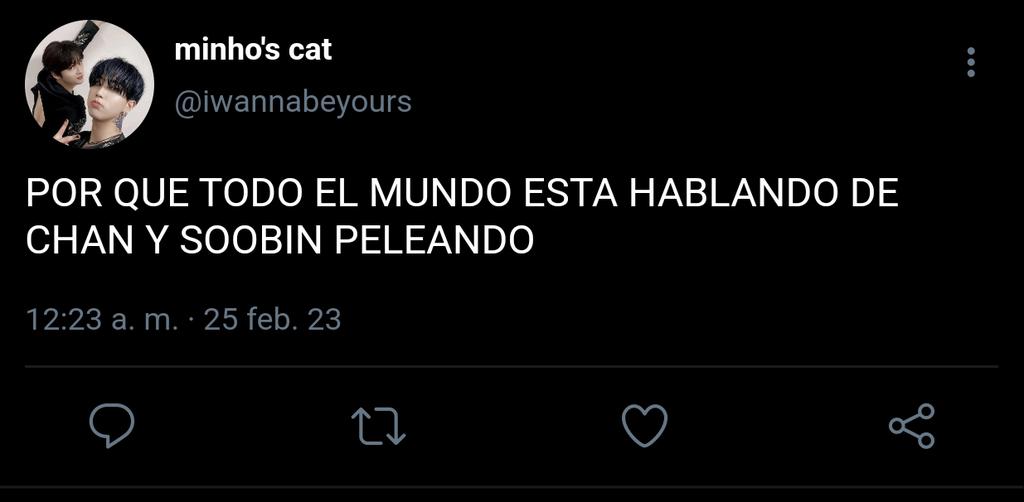Click the tweet text starting POR QUE TODO
The image size is (1024, 502).
point(462,217)
